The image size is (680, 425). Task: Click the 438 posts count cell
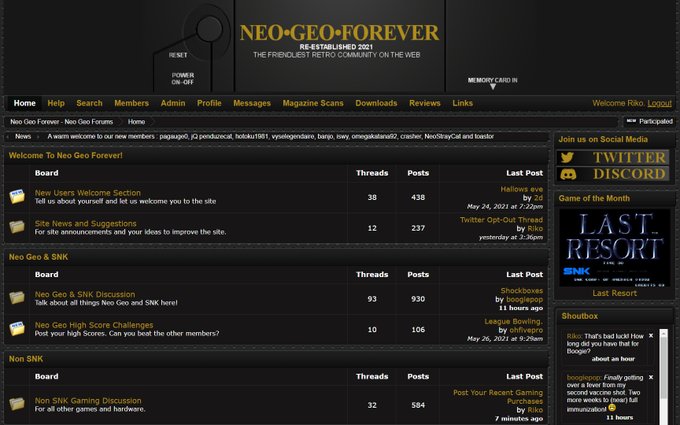click(418, 197)
